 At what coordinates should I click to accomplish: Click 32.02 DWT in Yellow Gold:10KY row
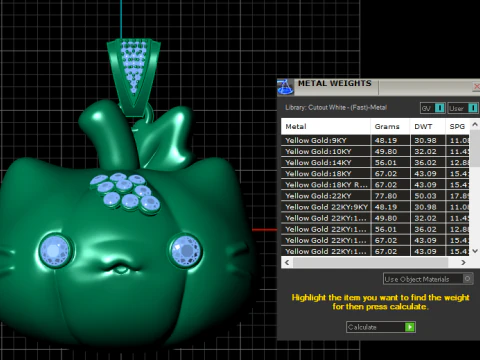425,151
